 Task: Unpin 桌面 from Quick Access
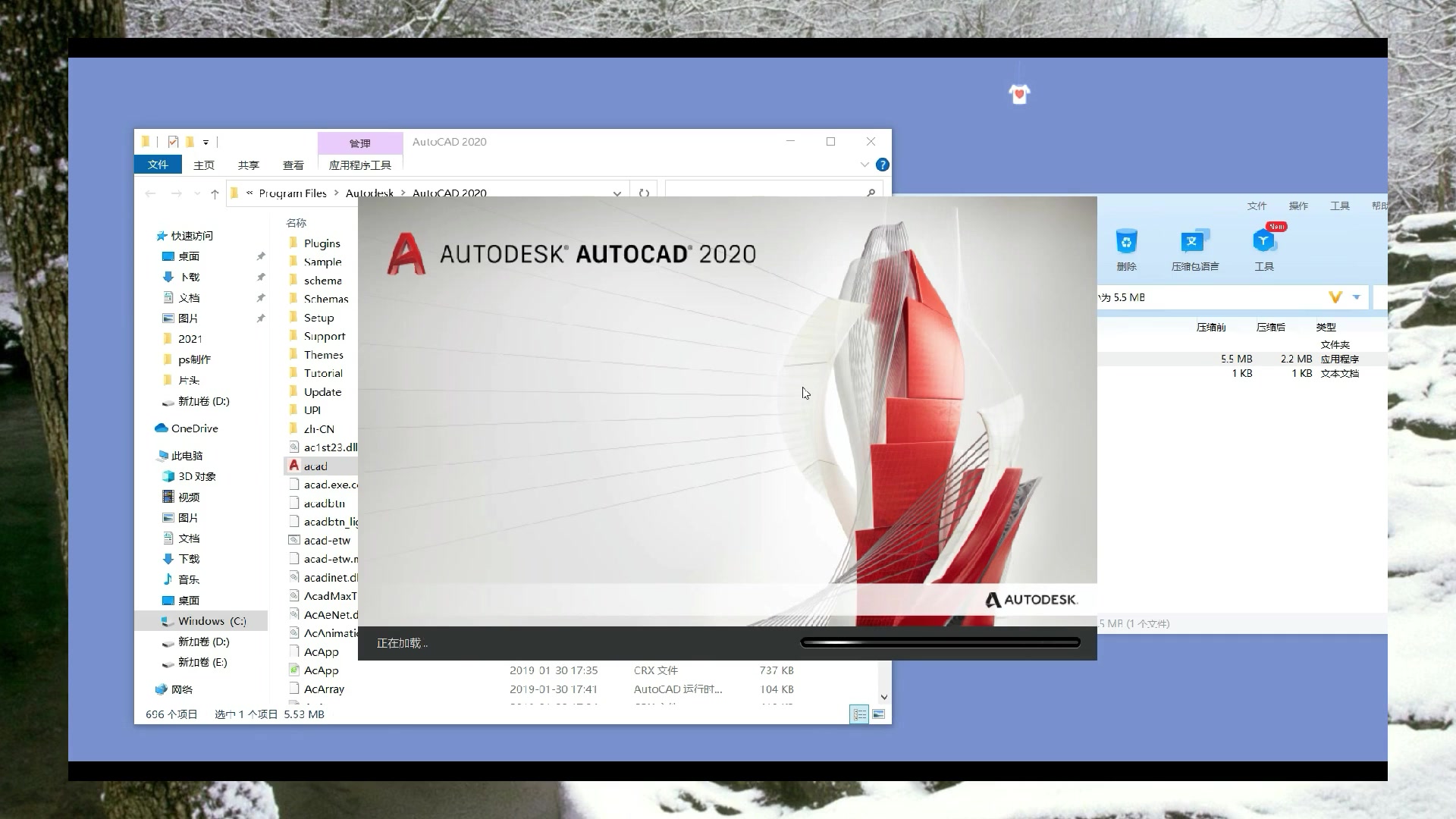(261, 256)
